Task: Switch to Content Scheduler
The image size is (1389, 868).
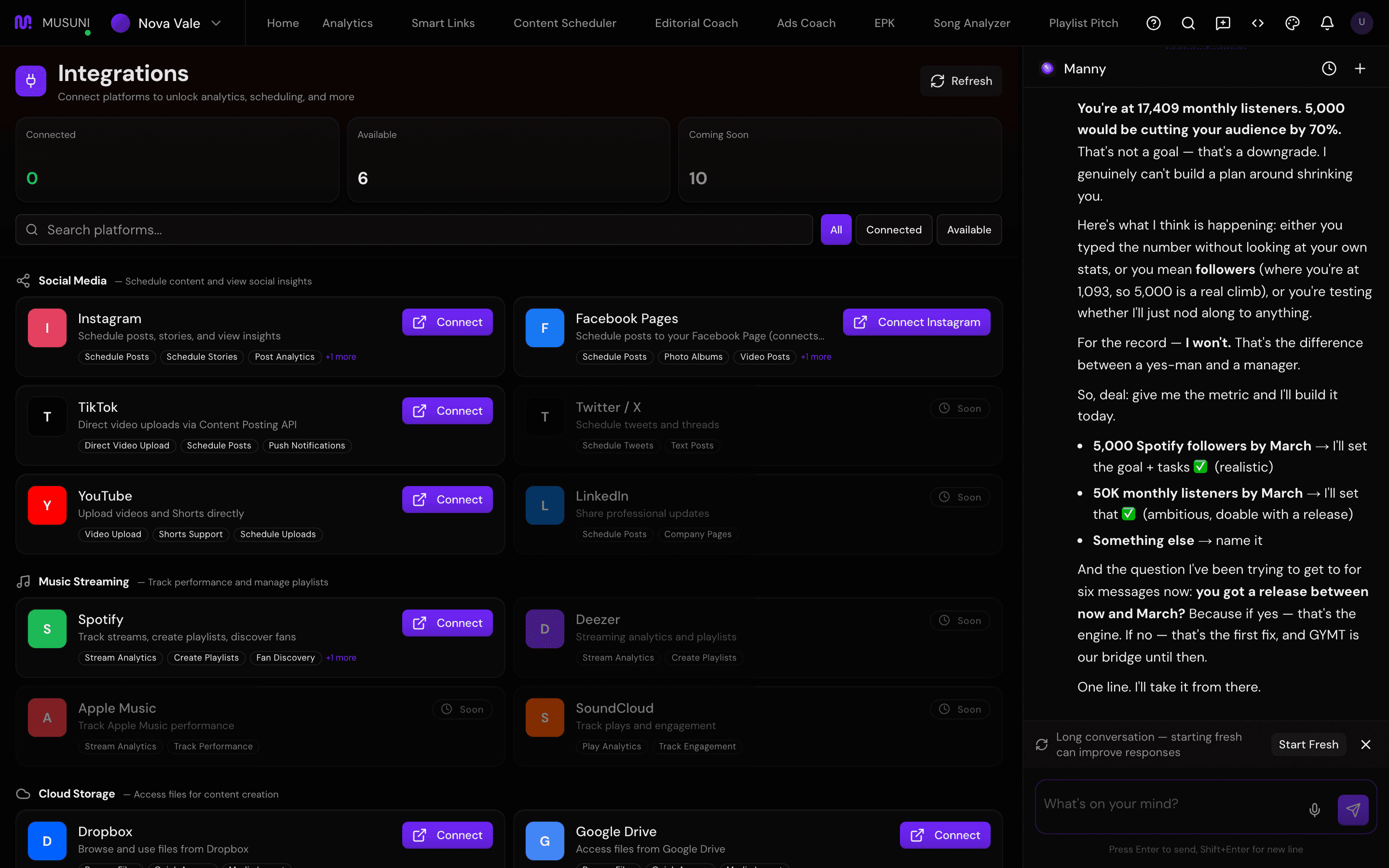Action: coord(565,23)
